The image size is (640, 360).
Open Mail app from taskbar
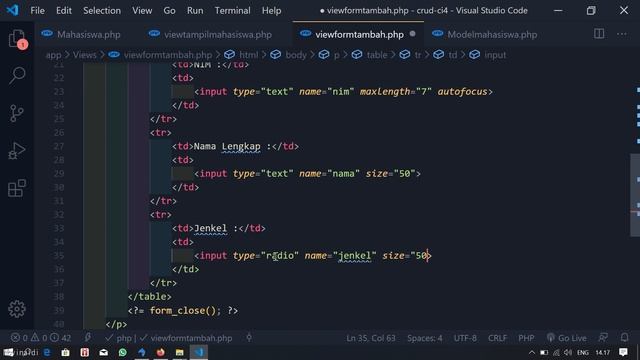104,352
